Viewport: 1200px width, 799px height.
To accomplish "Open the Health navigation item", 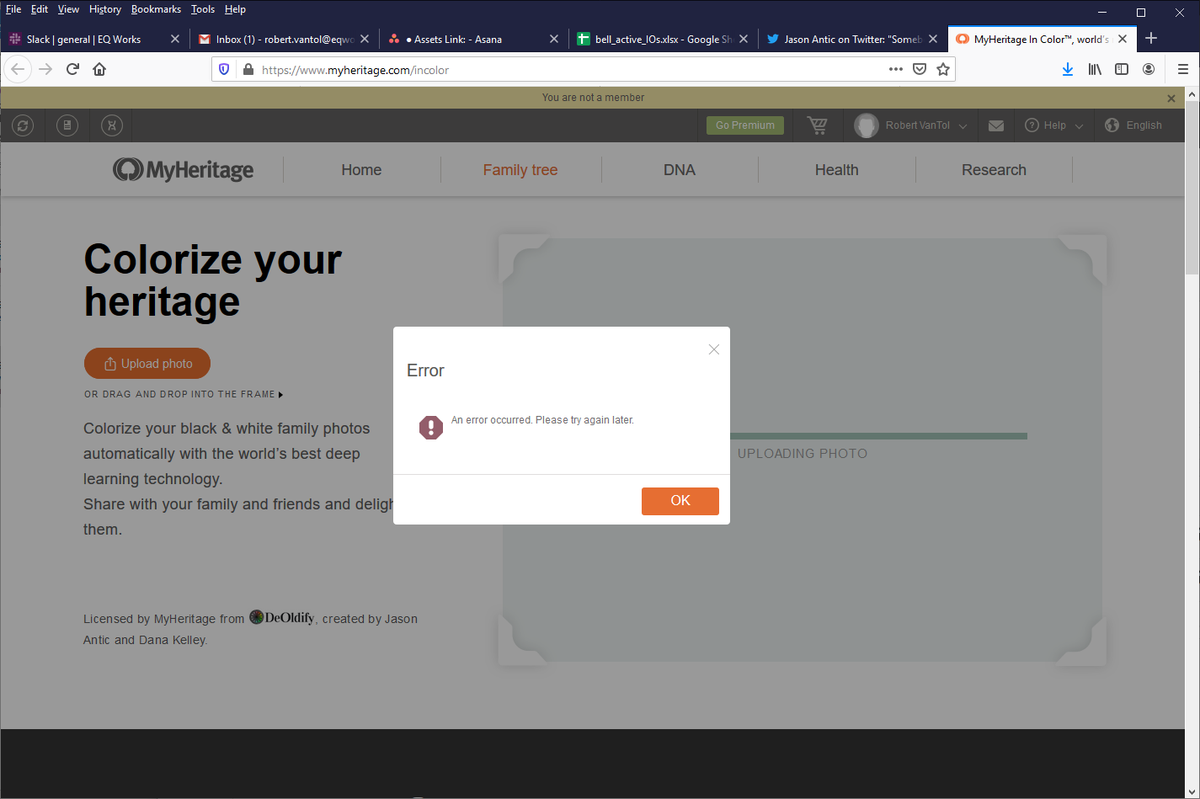I will pos(836,170).
